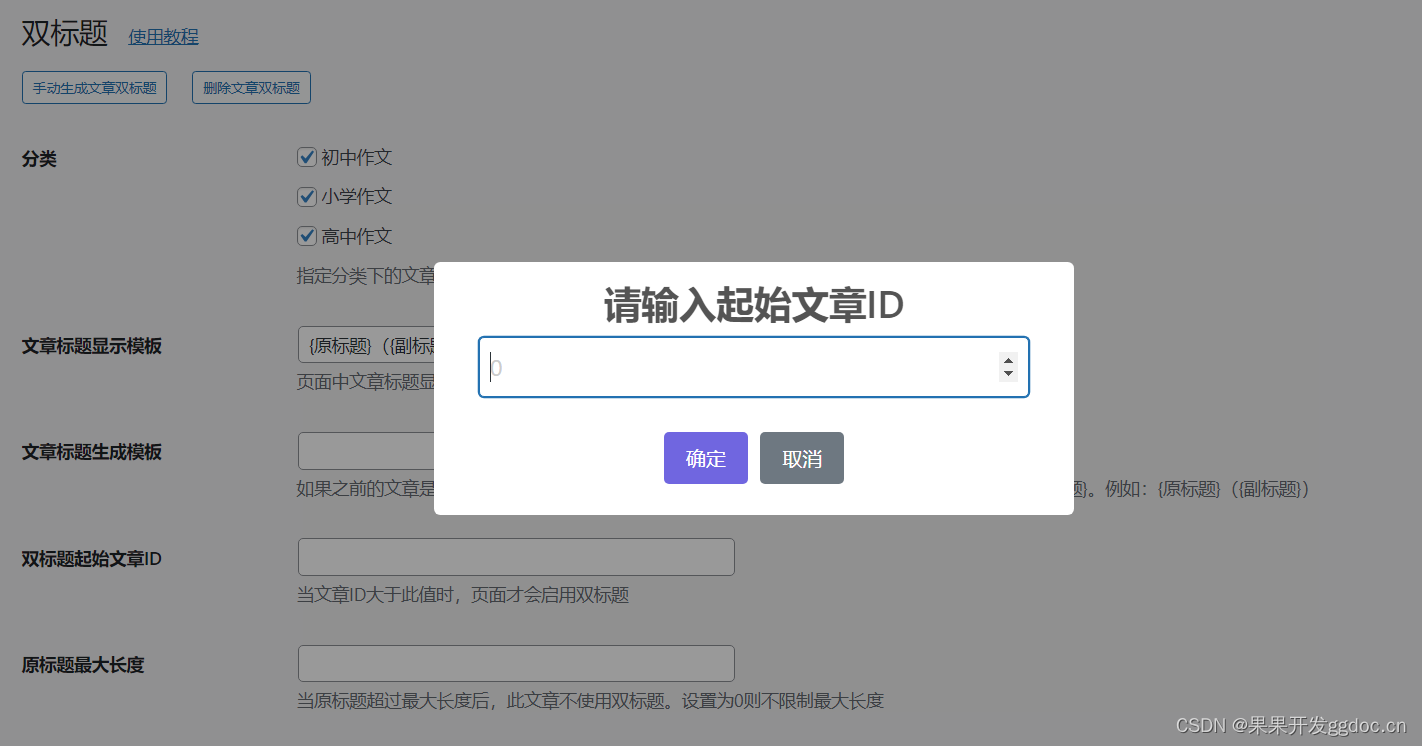
Task: Focus the 文章标题显示模板 input
Action: tap(366, 345)
